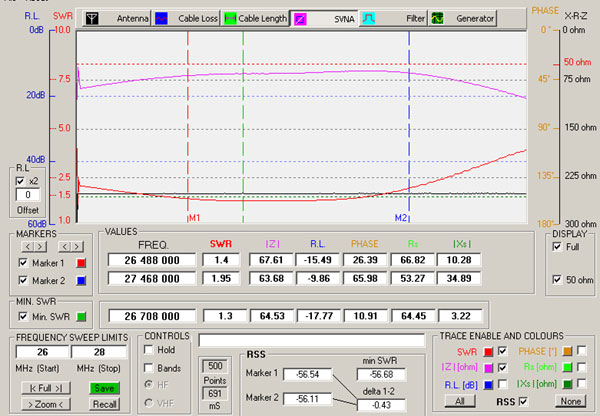
Task: Click the > Zoom < button
Action: pyautogui.click(x=46, y=404)
